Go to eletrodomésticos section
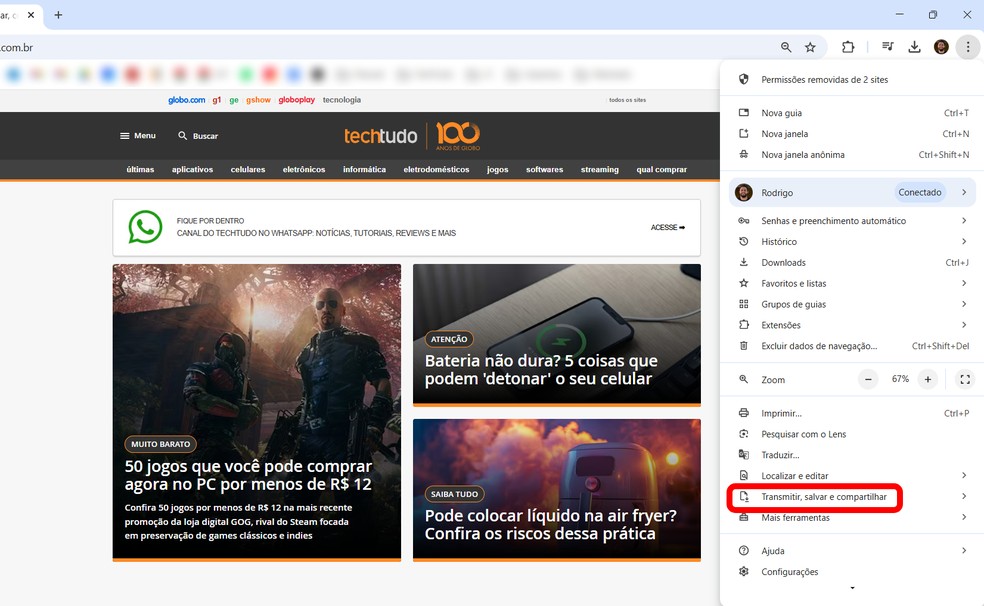The width and height of the screenshot is (984, 606). tap(436, 169)
